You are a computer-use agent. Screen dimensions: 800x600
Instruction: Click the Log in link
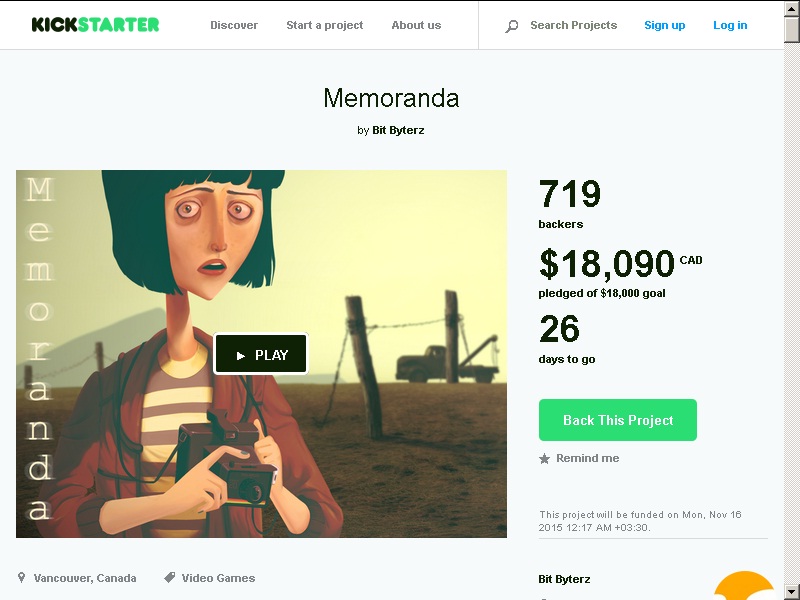730,25
